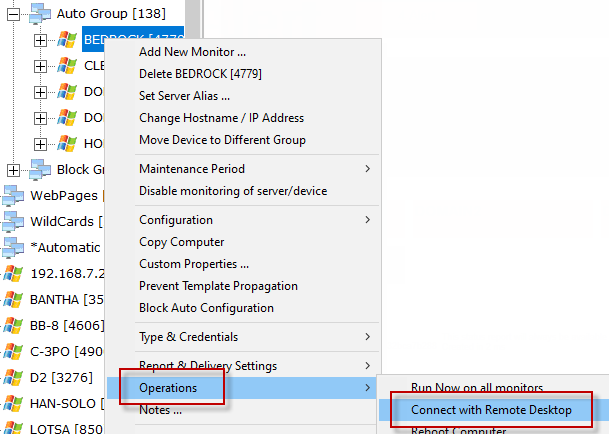Click the Block group folder icon
Screen dimensions: 609x434
[40, 169]
